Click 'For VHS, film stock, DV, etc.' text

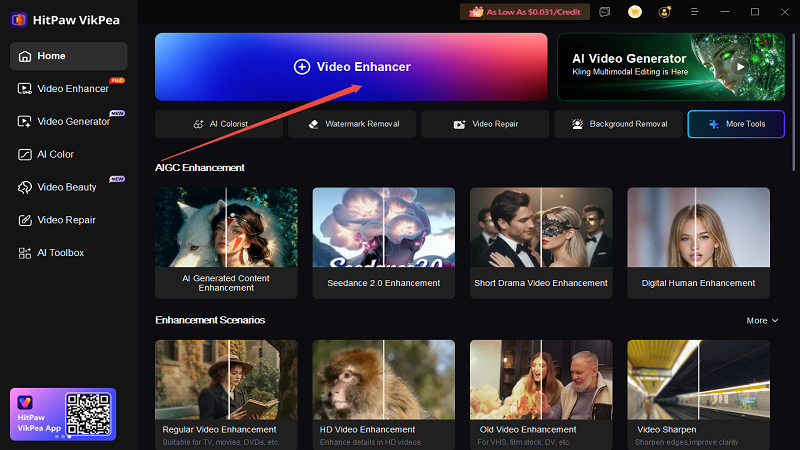point(524,442)
